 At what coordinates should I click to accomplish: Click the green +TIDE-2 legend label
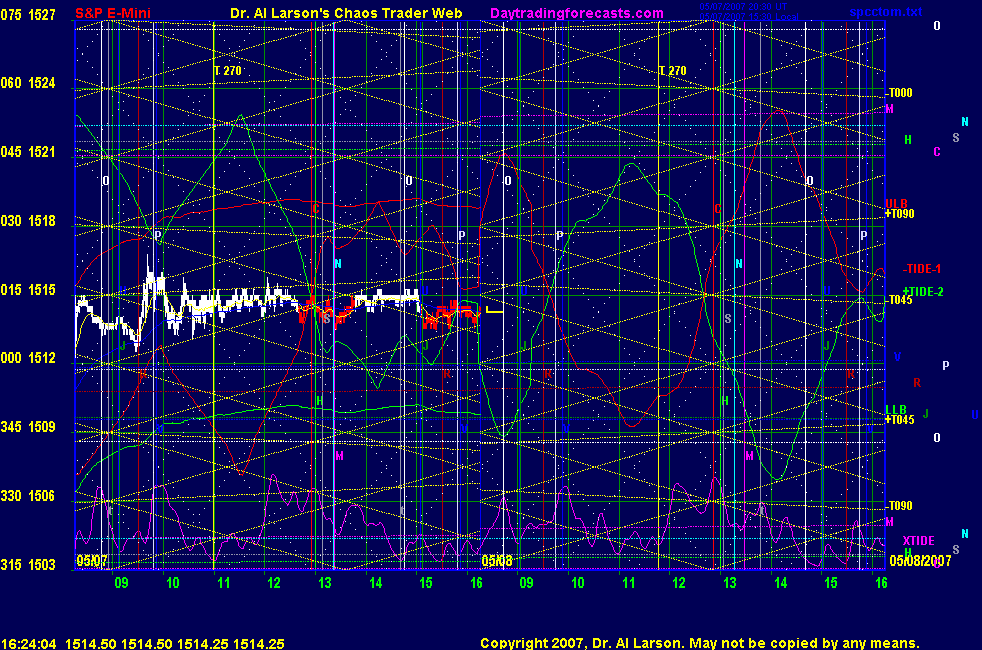[x=923, y=292]
